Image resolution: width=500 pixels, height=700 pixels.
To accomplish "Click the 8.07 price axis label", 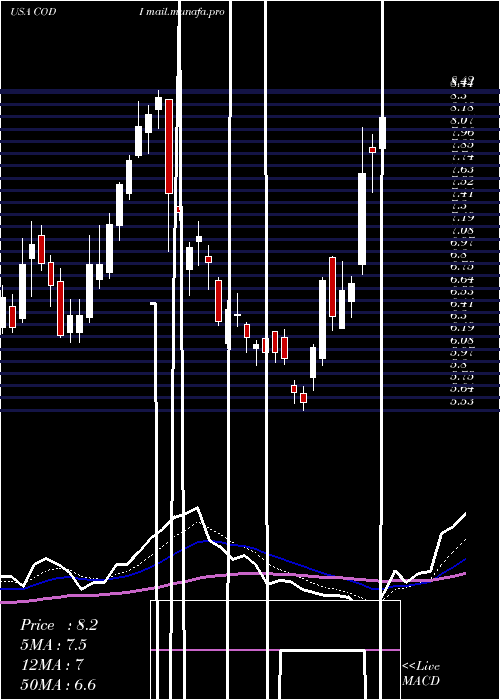I will [x=462, y=121].
